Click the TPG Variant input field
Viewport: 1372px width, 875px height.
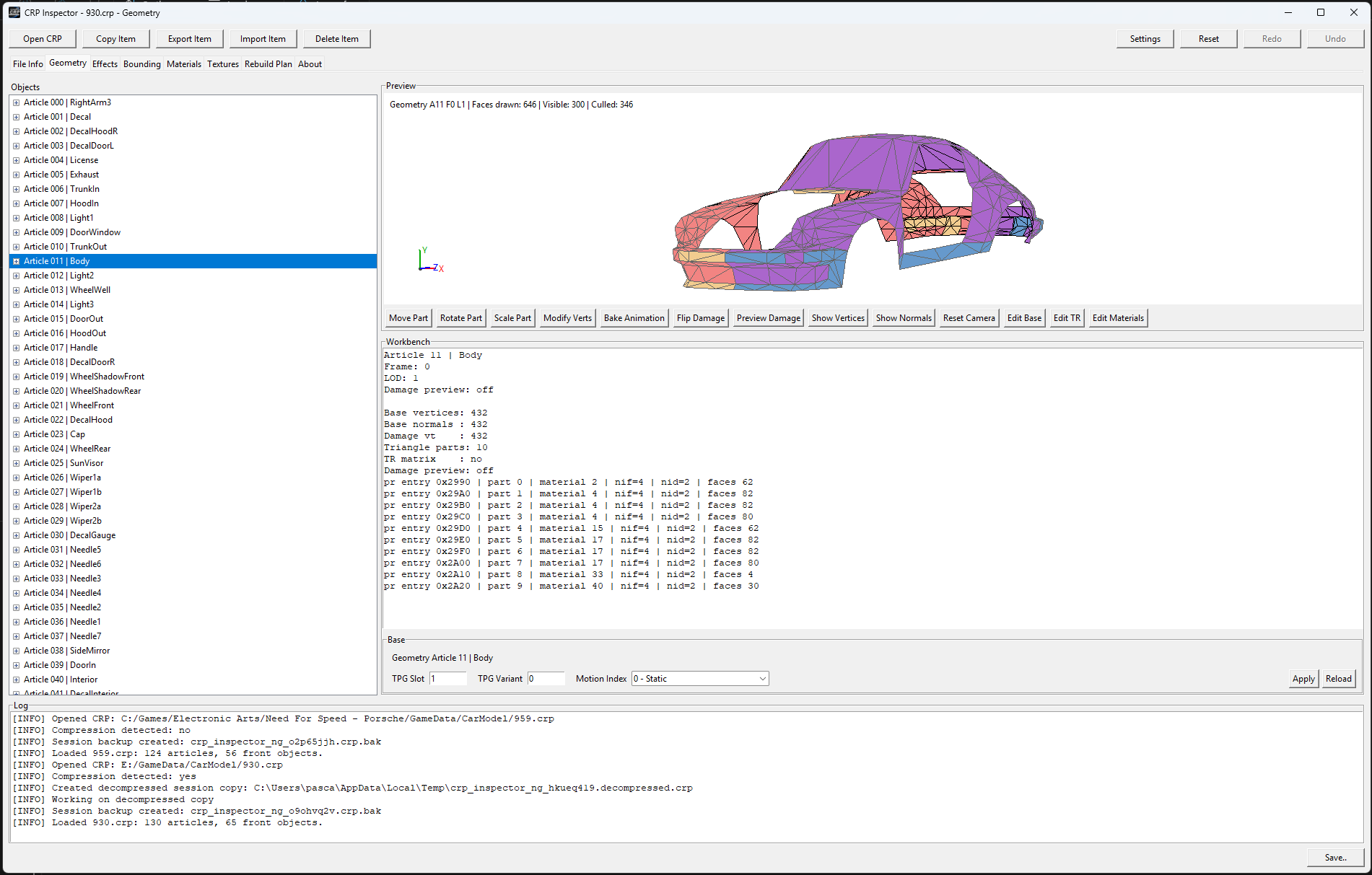[x=546, y=679]
